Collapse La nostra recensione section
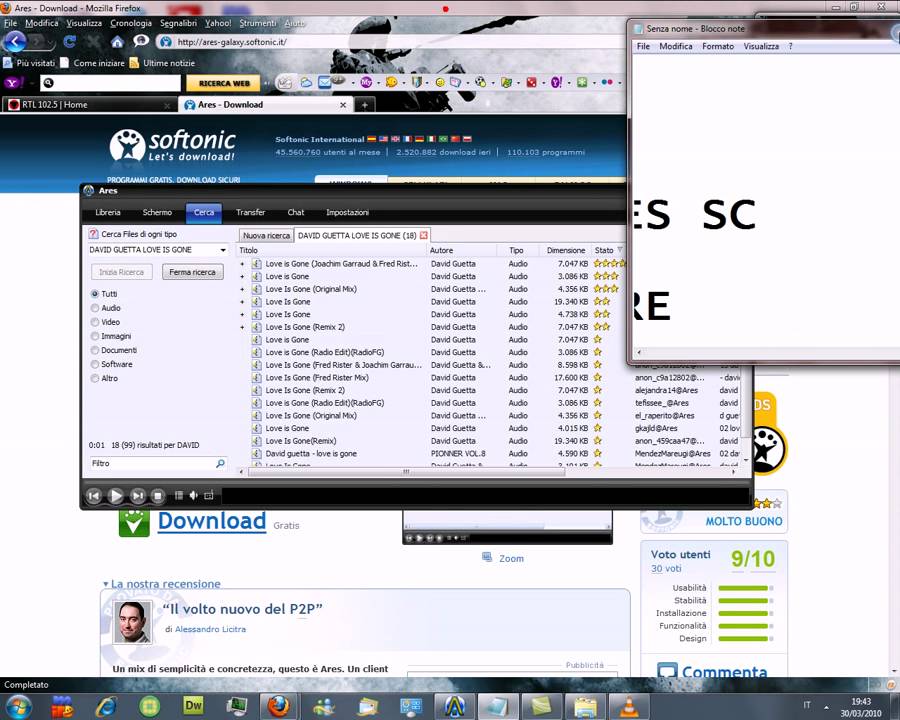The height and width of the screenshot is (720, 900). coord(106,584)
